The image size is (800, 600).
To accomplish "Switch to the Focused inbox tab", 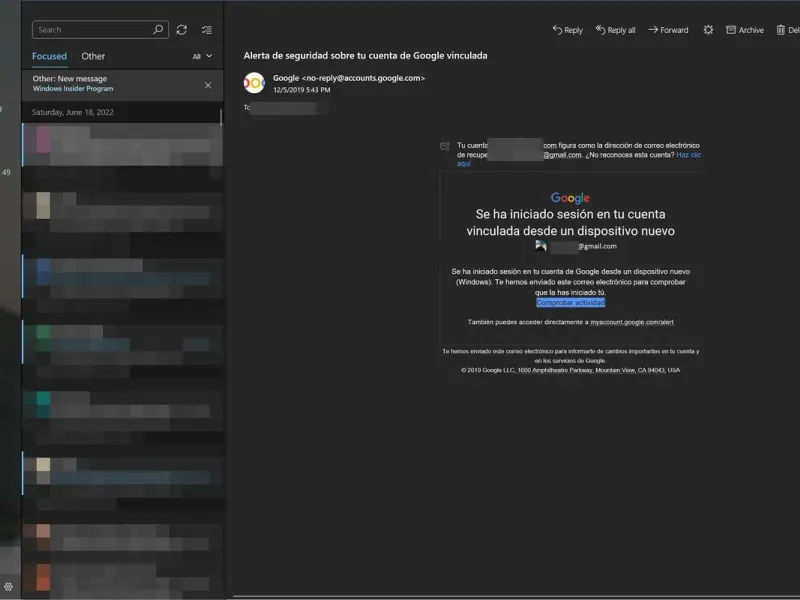I will click(x=49, y=56).
